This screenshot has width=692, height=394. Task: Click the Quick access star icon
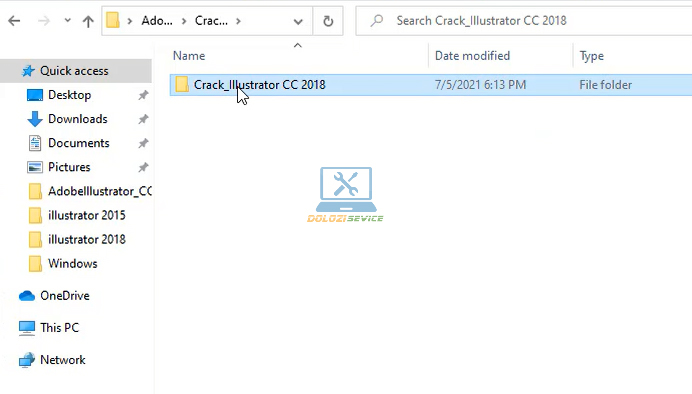point(28,71)
